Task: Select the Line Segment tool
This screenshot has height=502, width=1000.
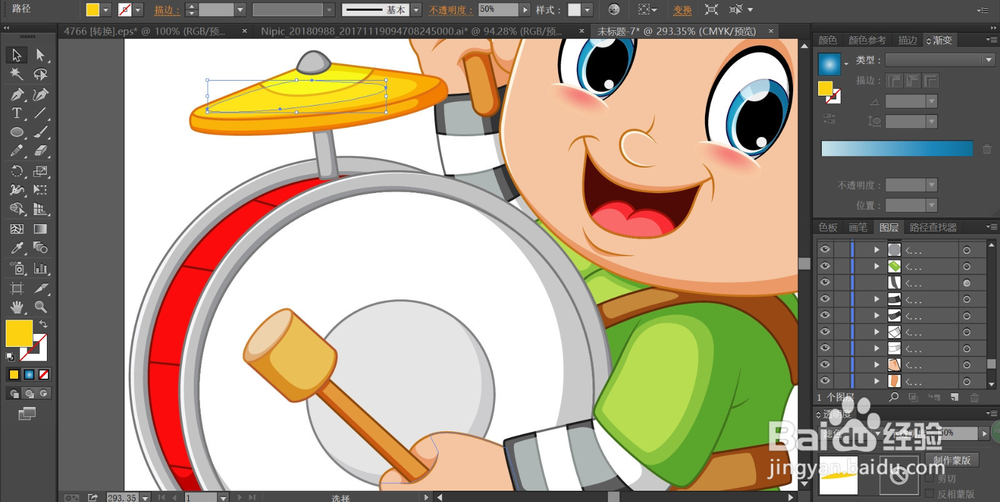Action: (41, 114)
